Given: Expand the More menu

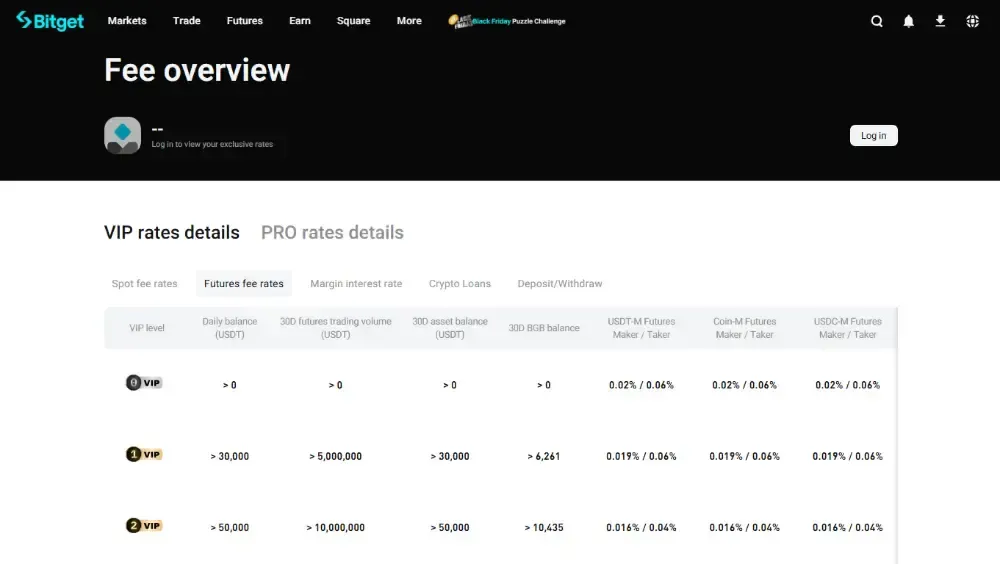Looking at the screenshot, I should click(409, 21).
